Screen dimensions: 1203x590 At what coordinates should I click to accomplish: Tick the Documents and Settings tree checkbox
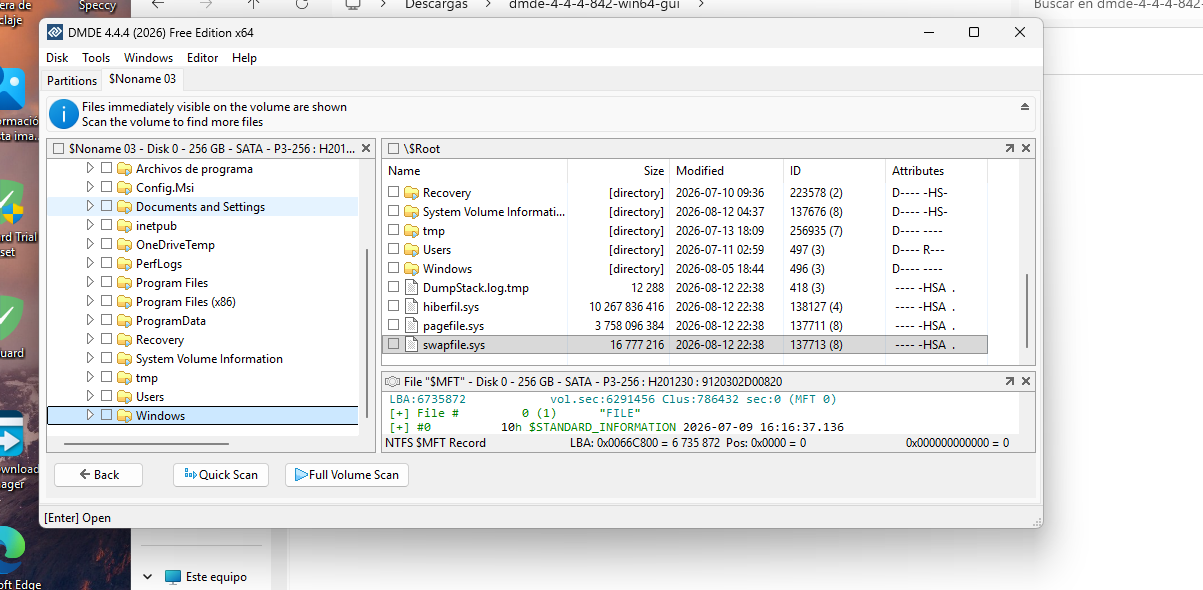click(106, 207)
